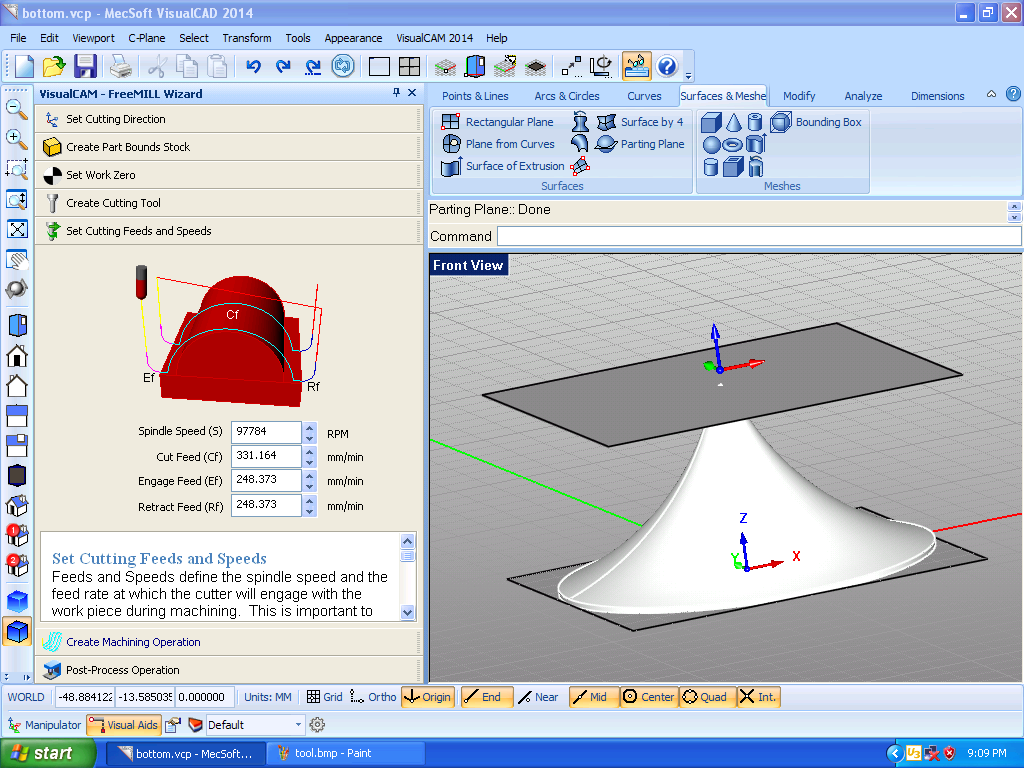Toggle the Center object snap
Image resolution: width=1024 pixels, height=768 pixels.
(648, 697)
